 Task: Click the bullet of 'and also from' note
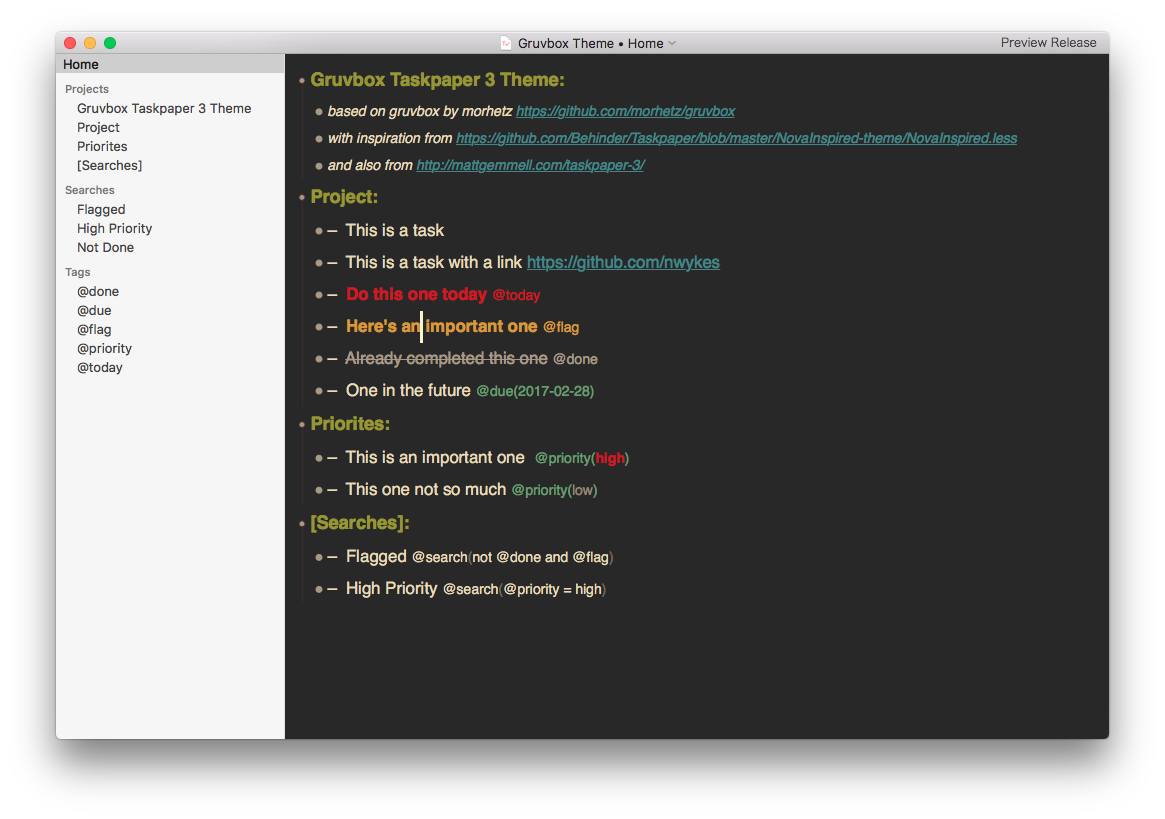click(x=319, y=166)
